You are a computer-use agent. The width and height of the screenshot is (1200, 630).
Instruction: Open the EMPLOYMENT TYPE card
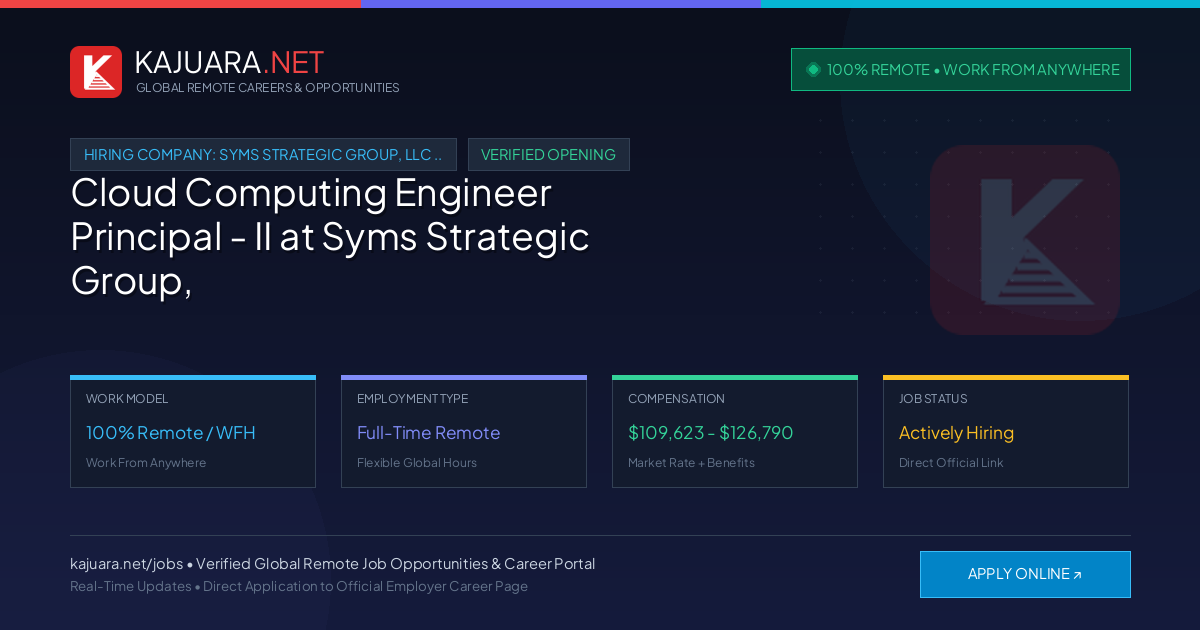464,432
